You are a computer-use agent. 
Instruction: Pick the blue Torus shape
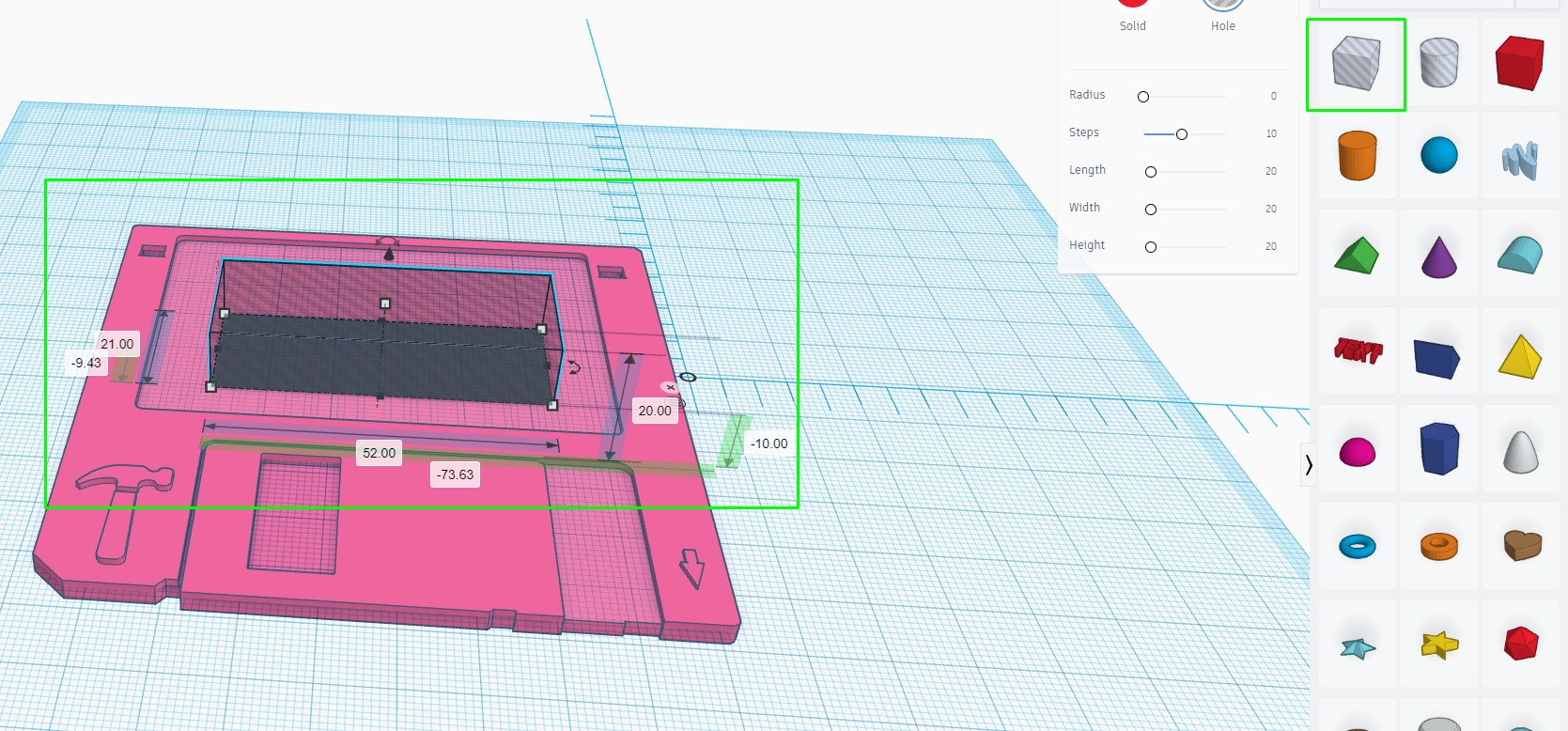[x=1357, y=546]
